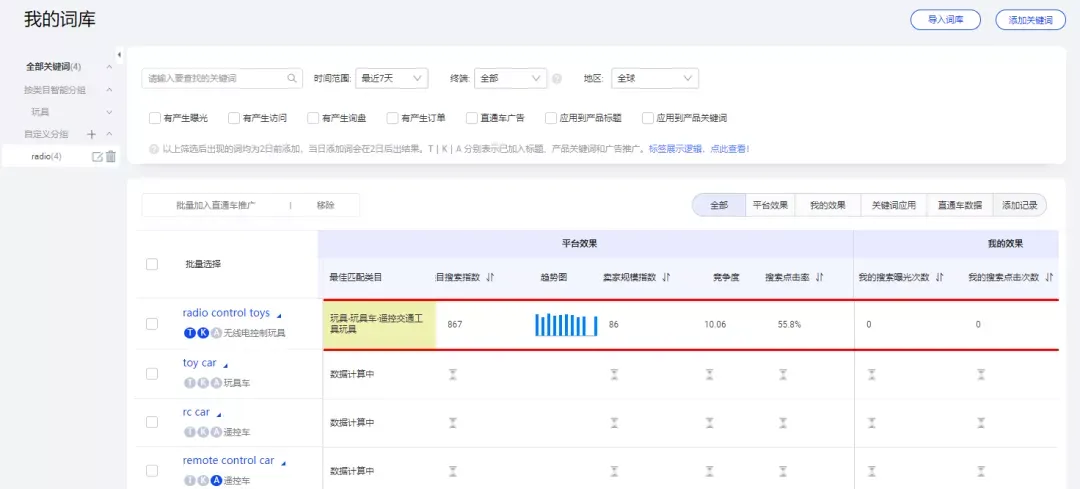Switch to the 直通车数据 tab
The width and height of the screenshot is (1080, 489).
click(959, 205)
